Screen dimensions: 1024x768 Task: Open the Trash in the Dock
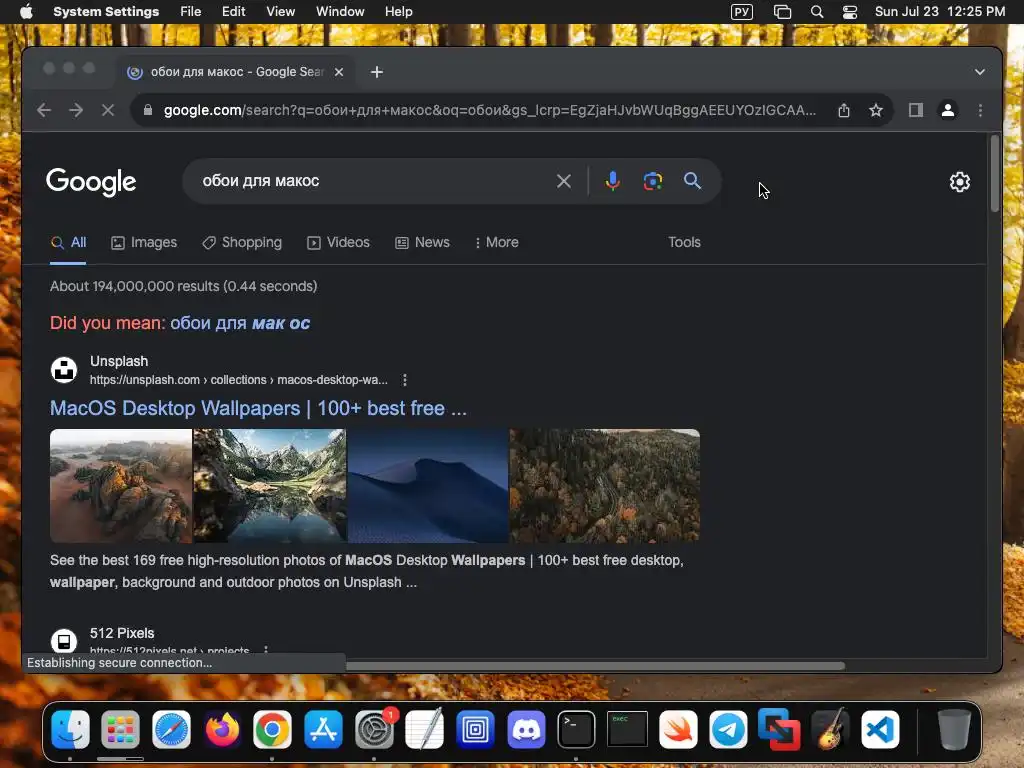pyautogui.click(x=954, y=729)
